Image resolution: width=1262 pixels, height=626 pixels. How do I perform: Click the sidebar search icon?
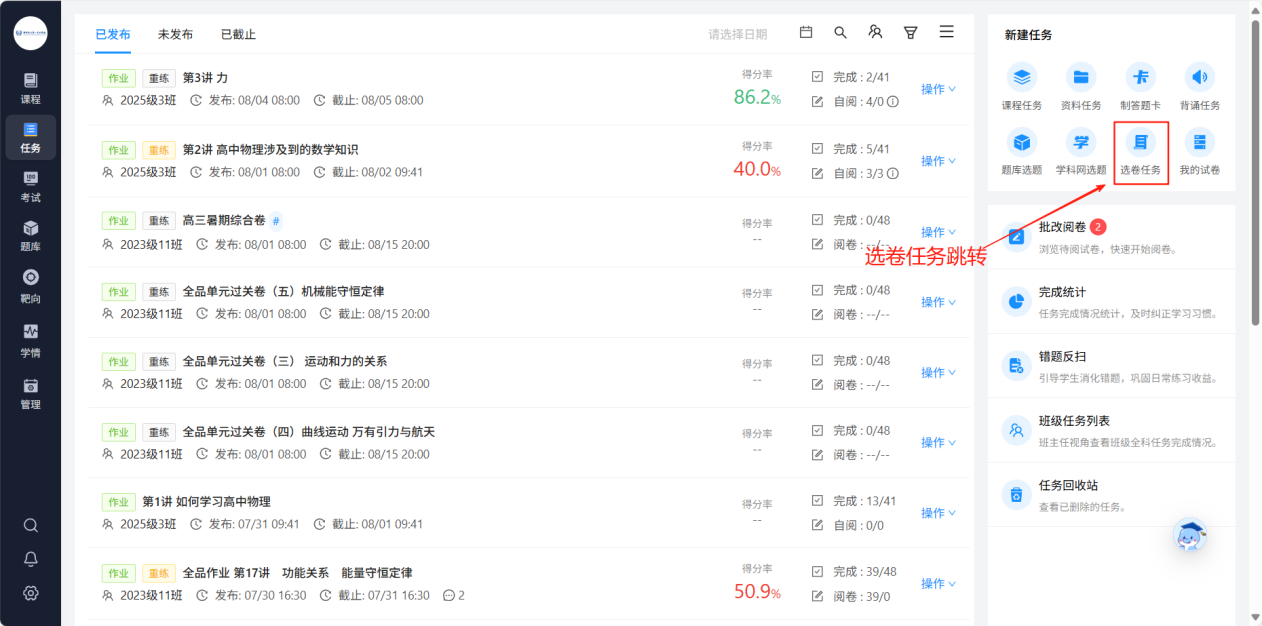click(x=31, y=525)
